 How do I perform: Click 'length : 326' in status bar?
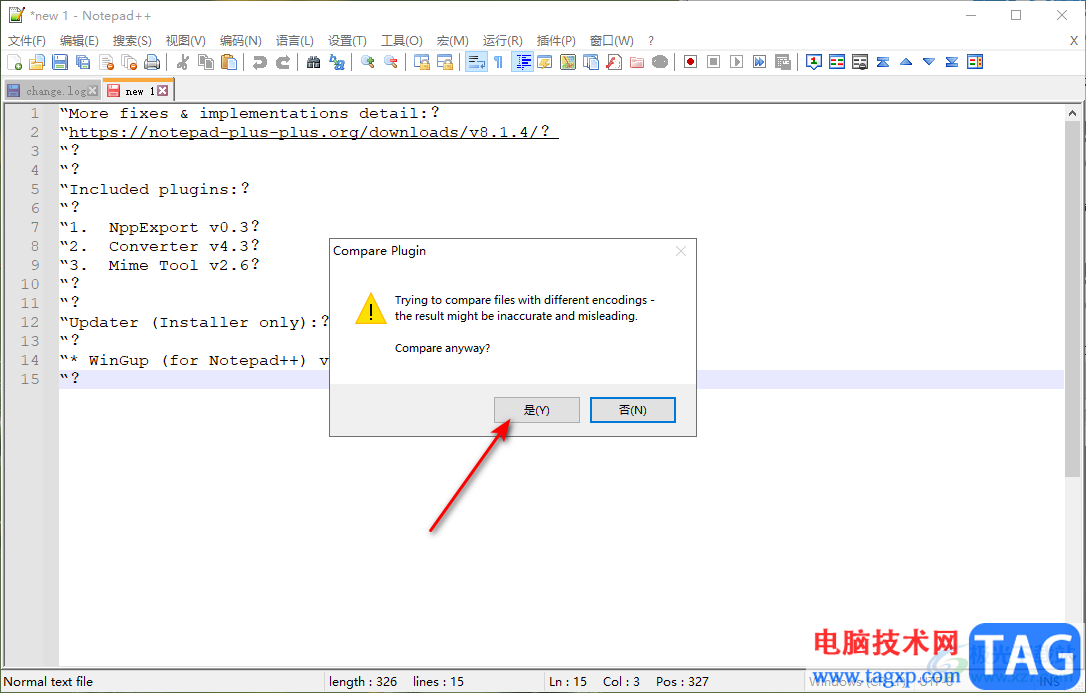[363, 681]
